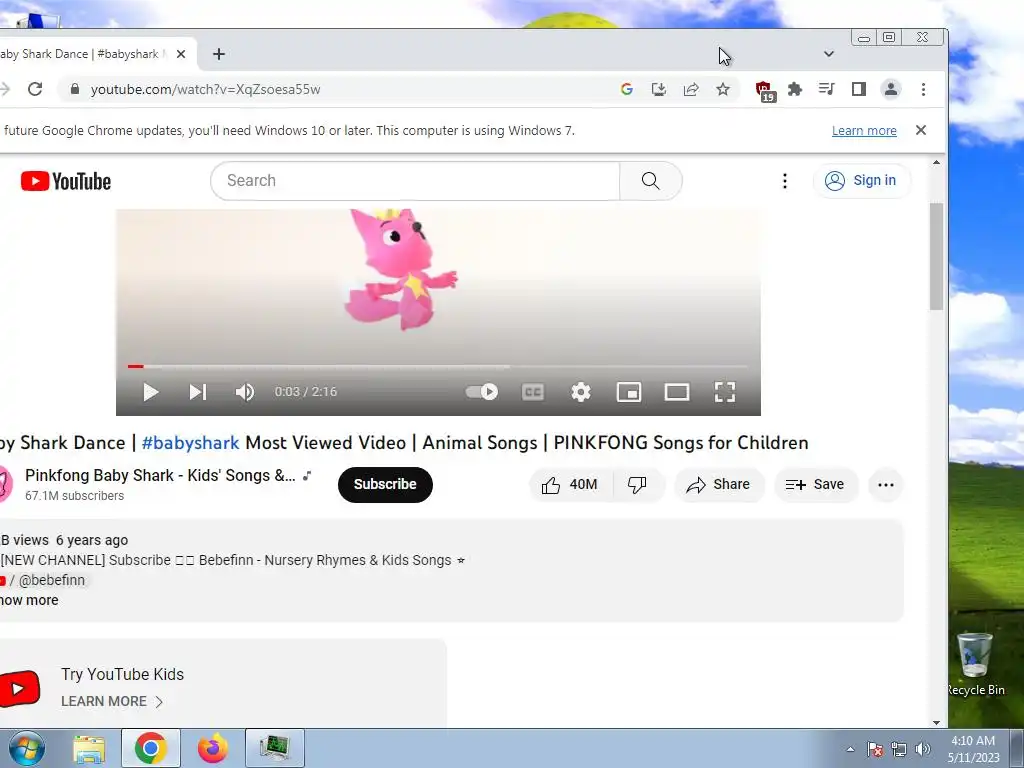Open tab search chevron

[829, 54]
